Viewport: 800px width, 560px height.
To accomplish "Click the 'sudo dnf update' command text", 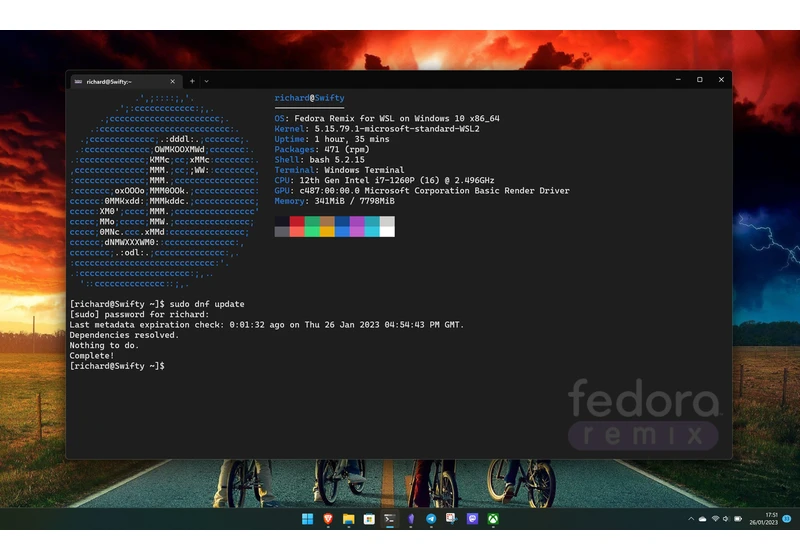I will (x=207, y=304).
